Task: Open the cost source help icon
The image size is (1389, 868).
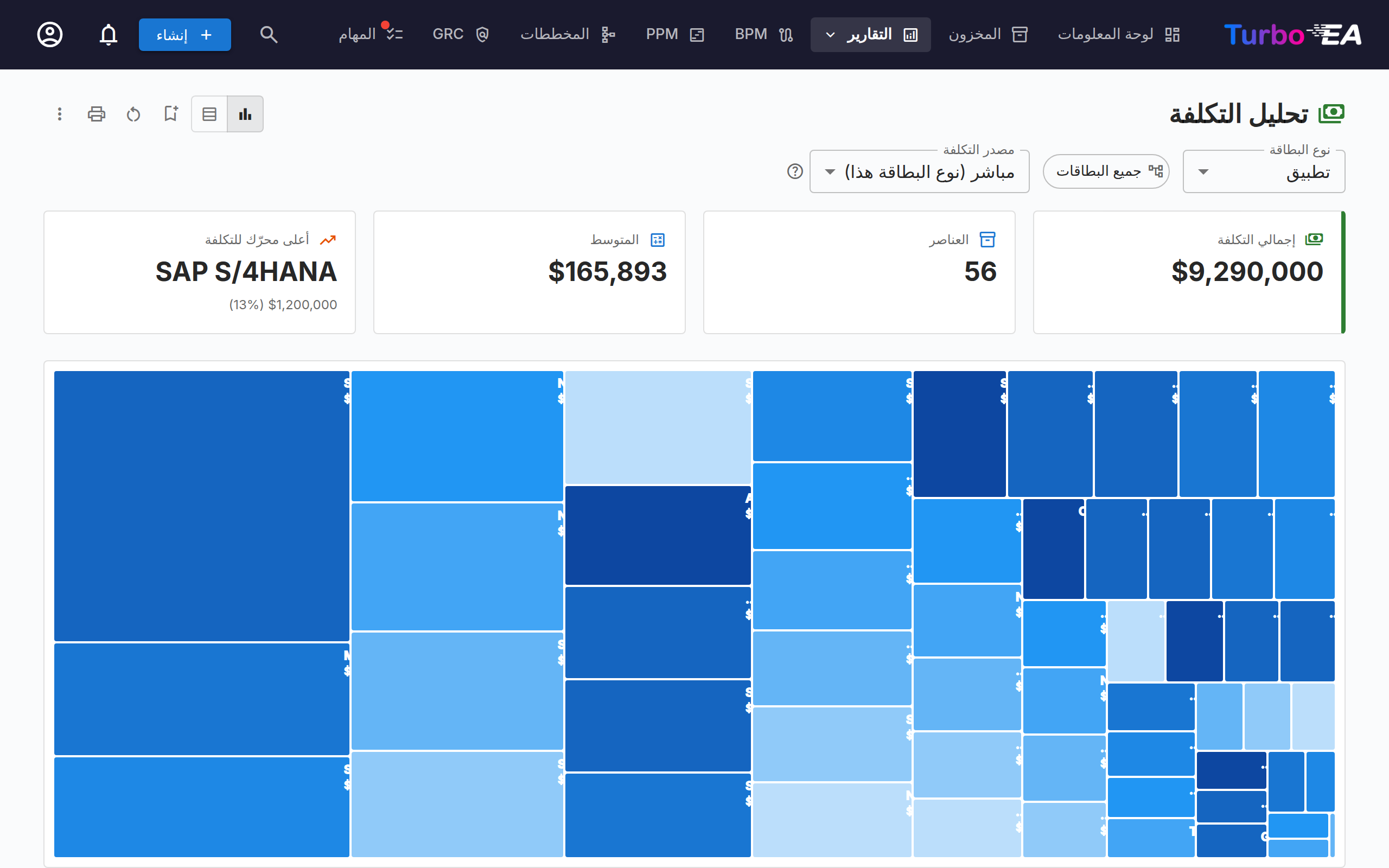Action: tap(795, 171)
